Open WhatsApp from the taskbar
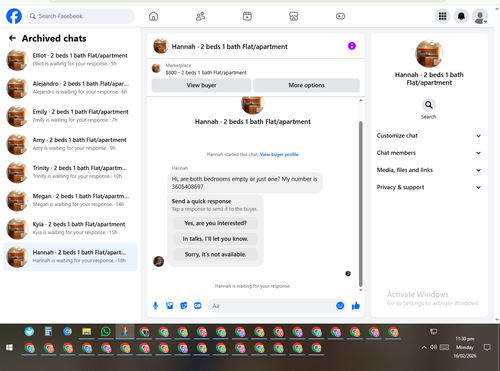This screenshot has width=500, height=371. [x=106, y=332]
